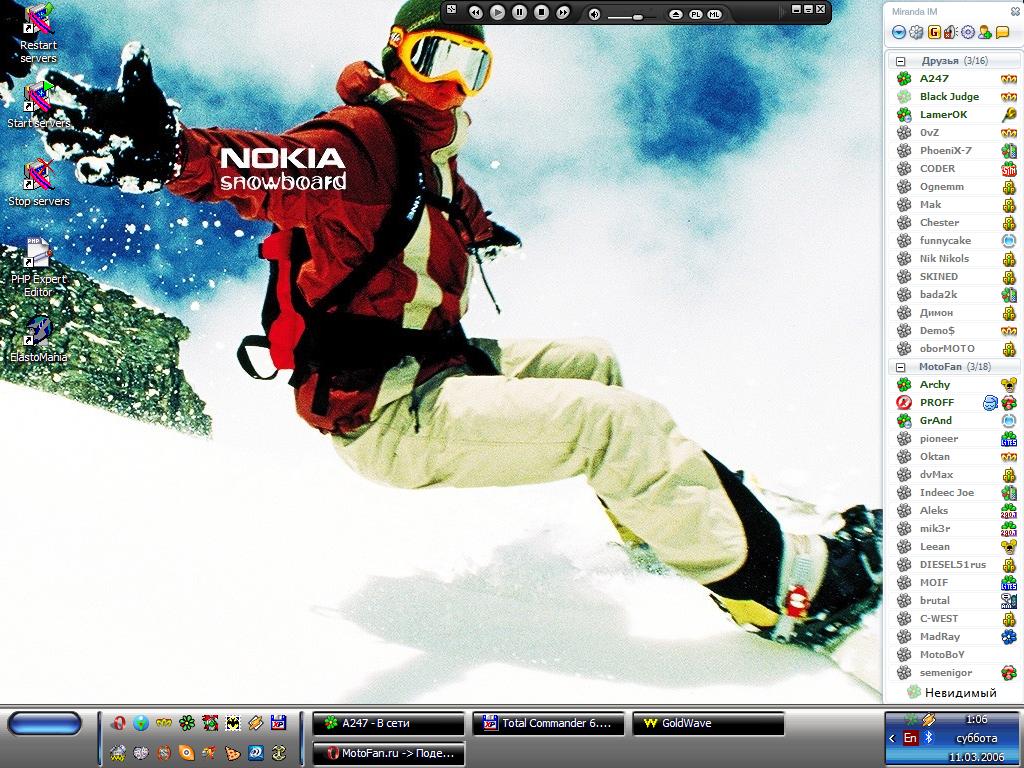The image size is (1024, 768).
Task: Collapse the Друзья contact group
Action: click(901, 61)
